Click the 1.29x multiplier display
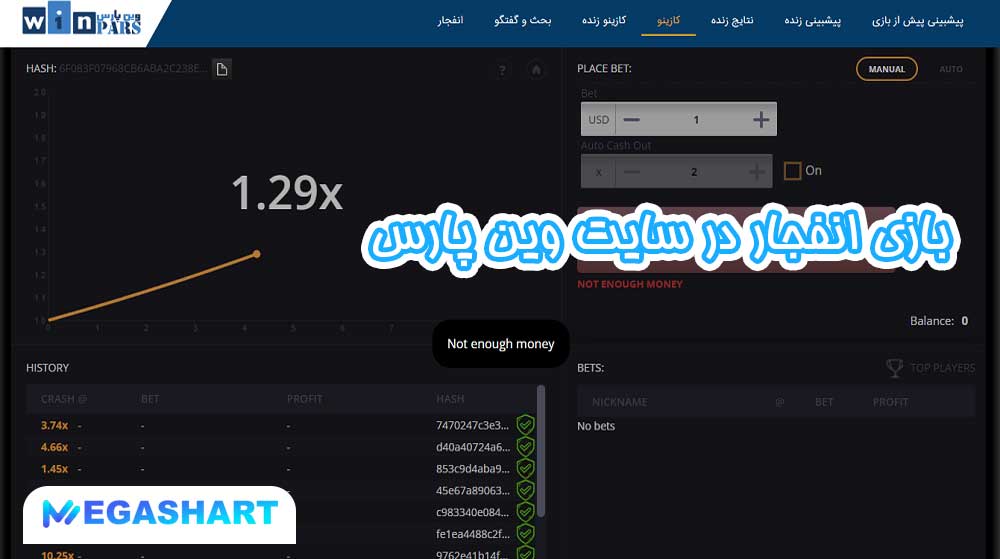This screenshot has height=559, width=1000. [287, 193]
